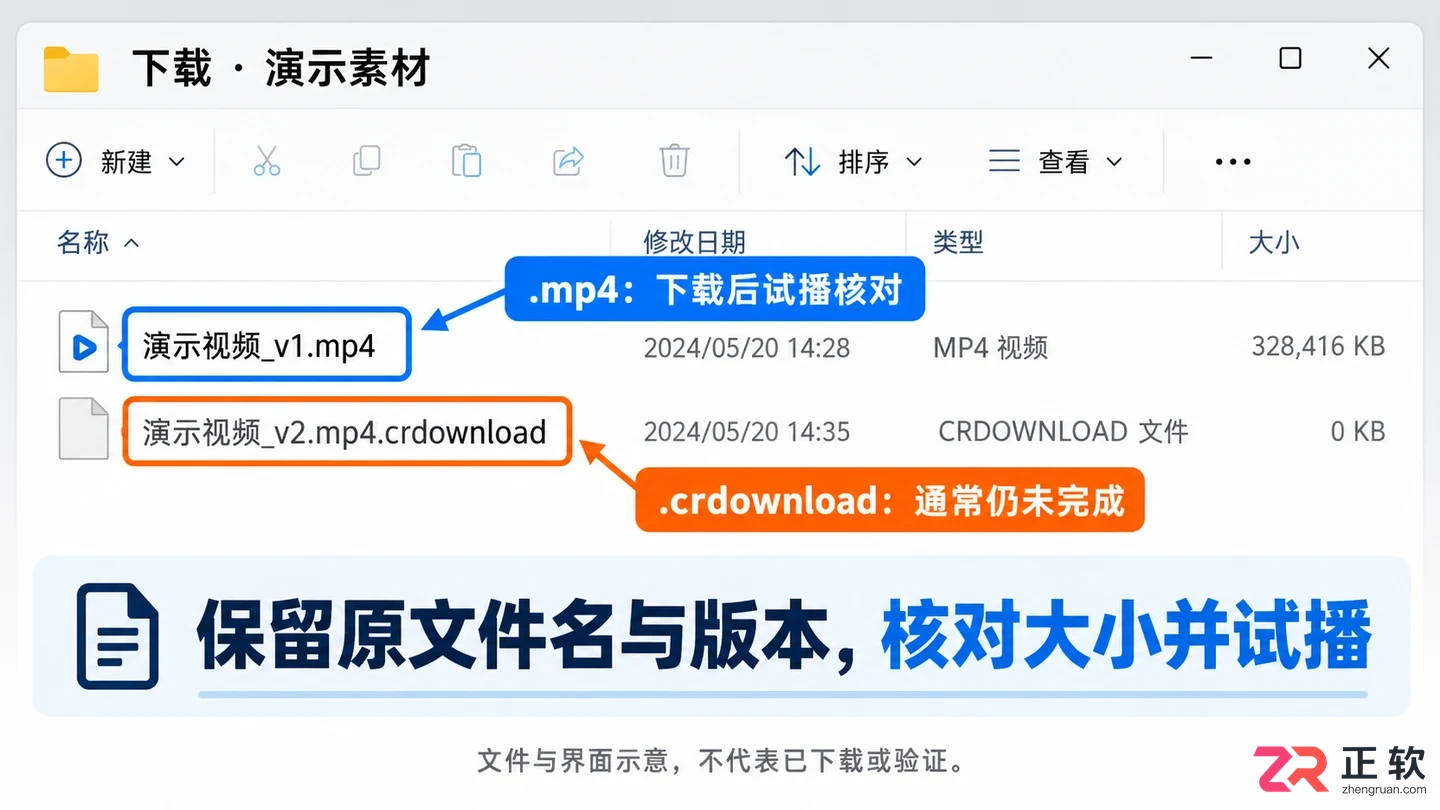The image size is (1440, 810).
Task: Sort by the 名称 column header
Action: [x=83, y=242]
